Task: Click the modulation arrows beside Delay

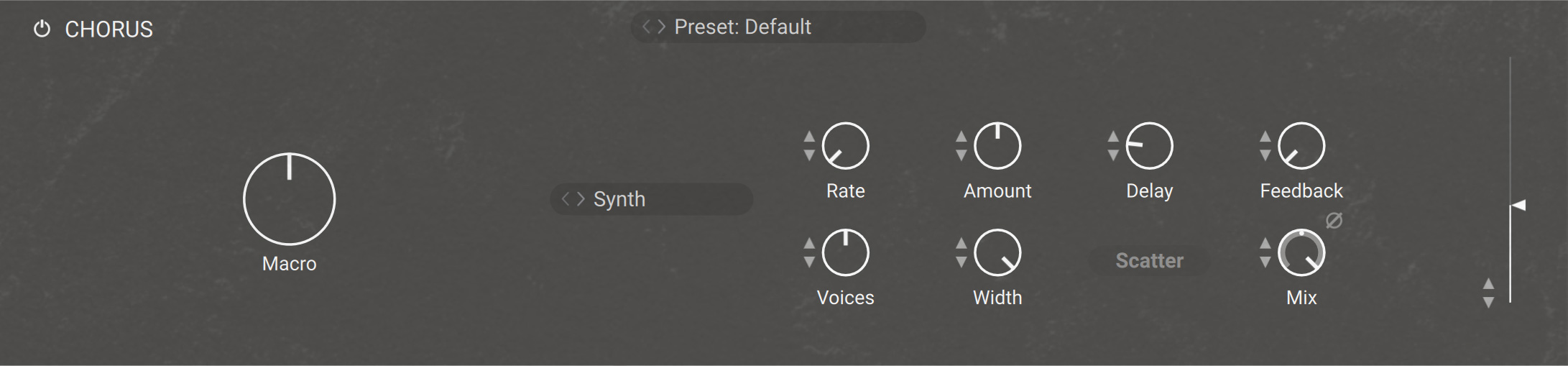Action: (x=1113, y=146)
